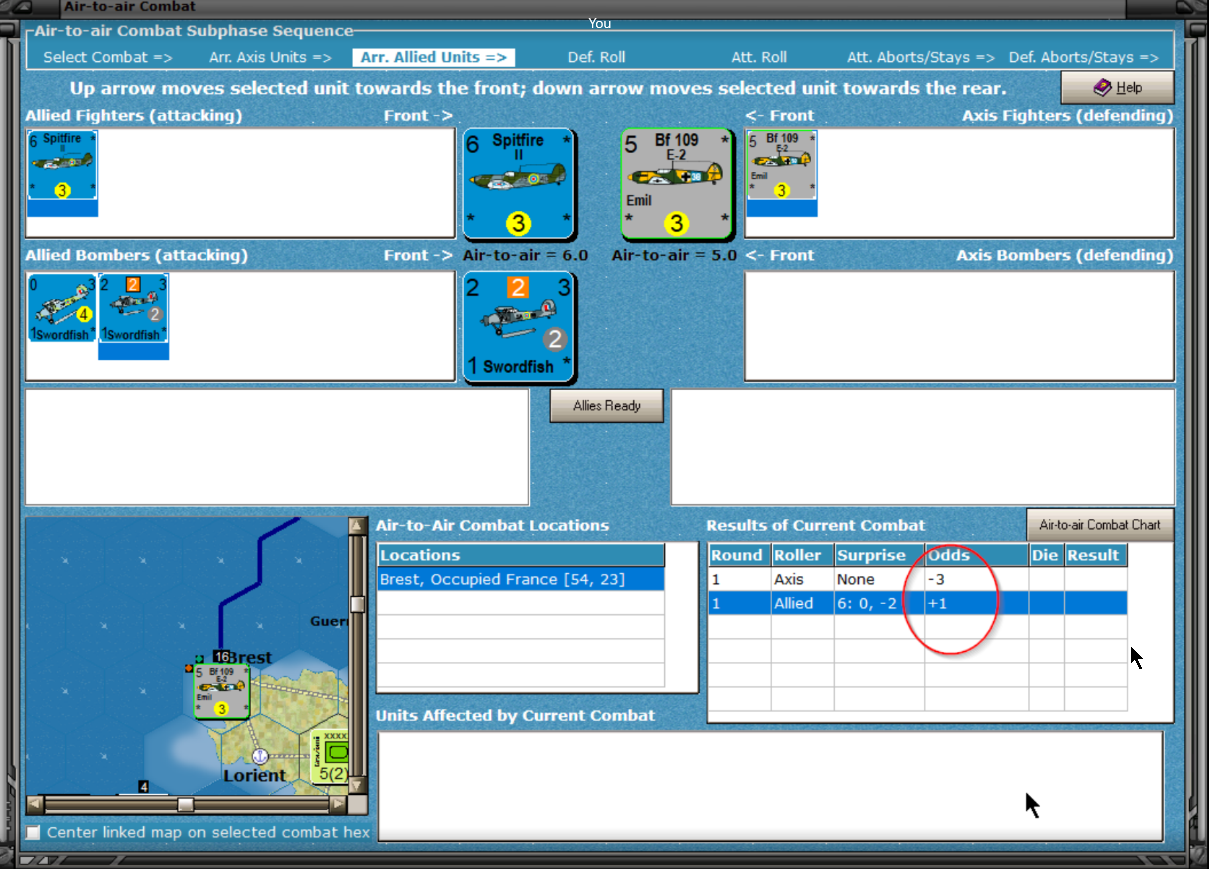Click the Result column header
The width and height of the screenshot is (1209, 869).
(x=1095, y=555)
